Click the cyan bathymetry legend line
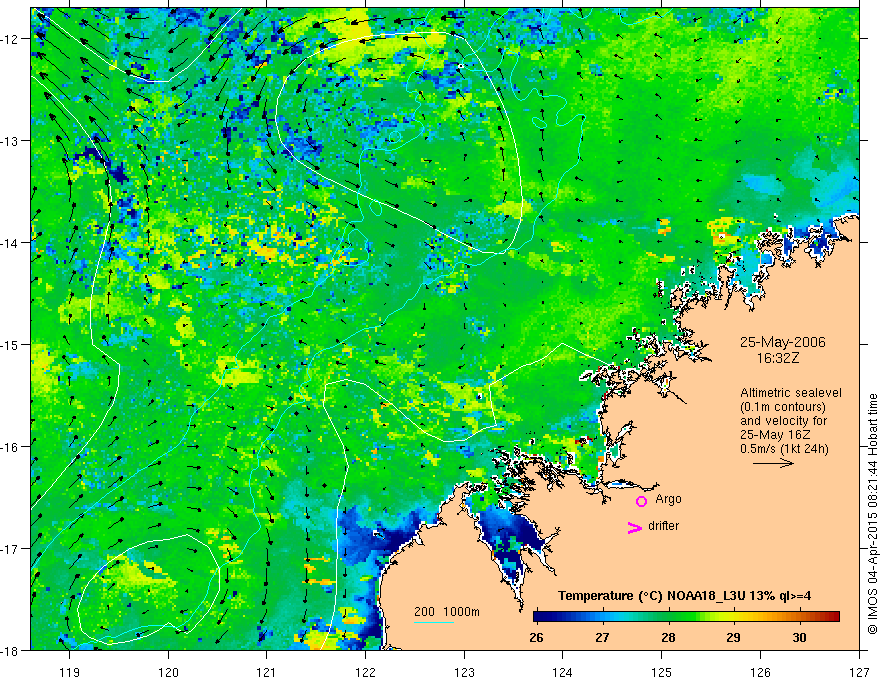 click(434, 622)
